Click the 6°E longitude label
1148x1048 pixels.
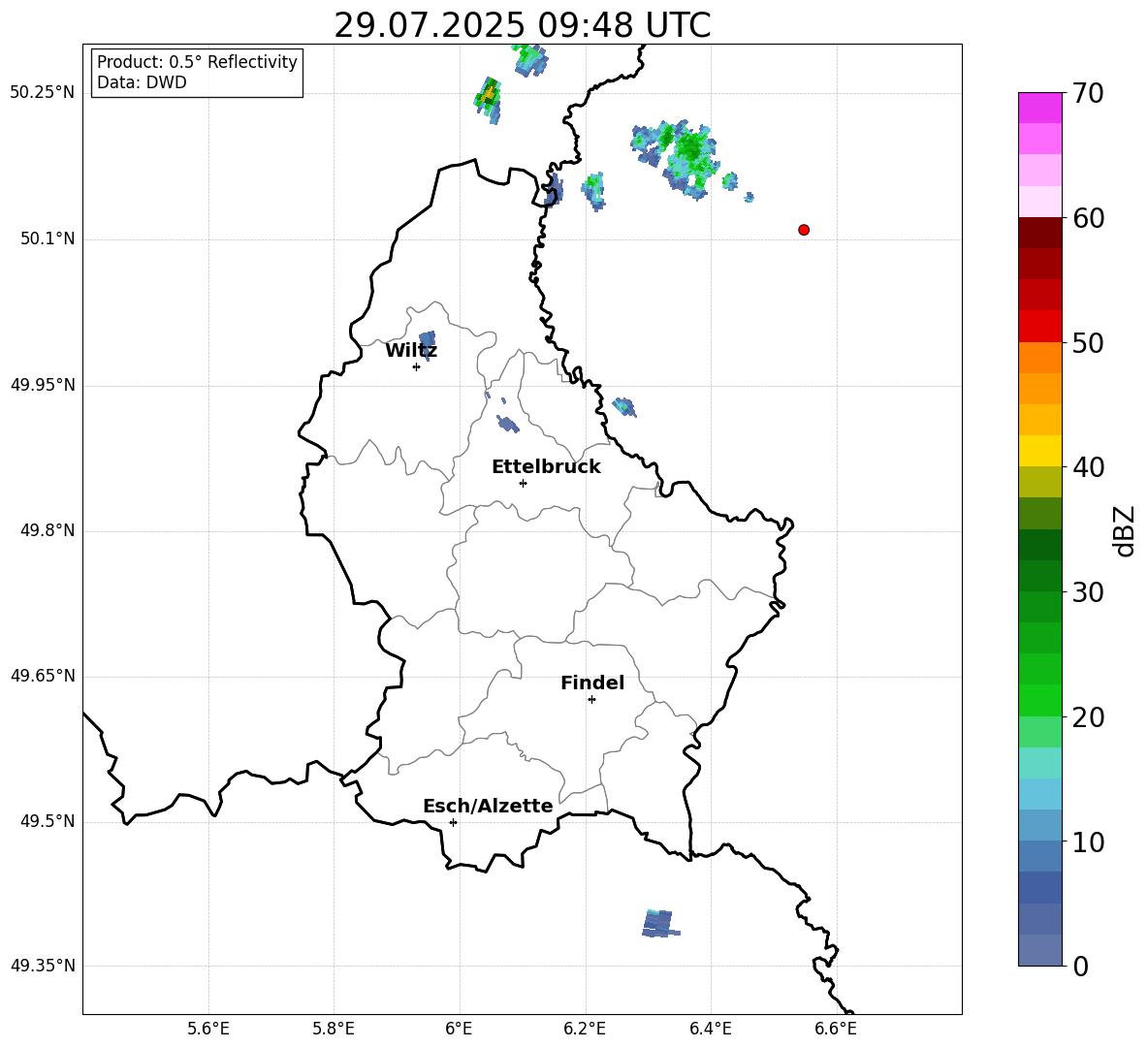point(459,1029)
